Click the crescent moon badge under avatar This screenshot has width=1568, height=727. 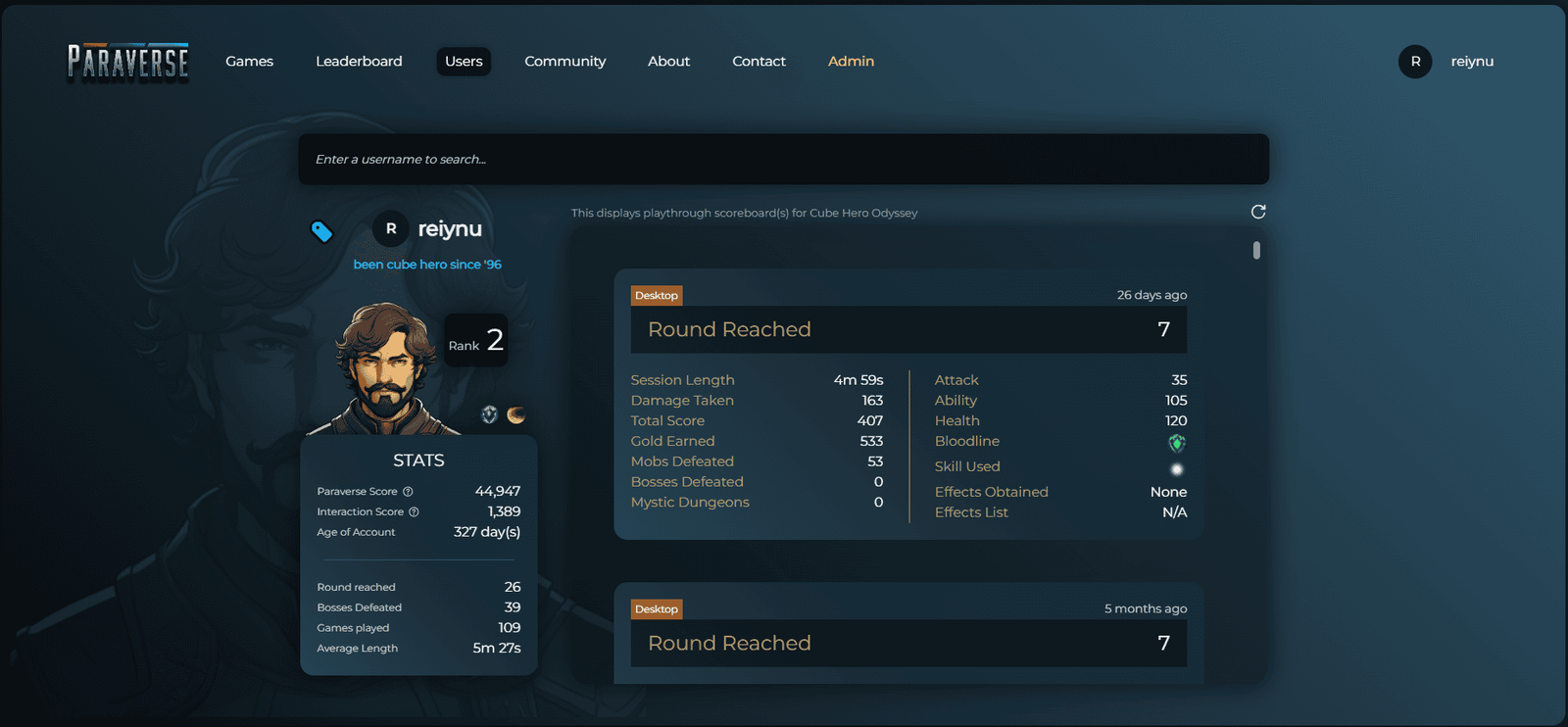[515, 414]
